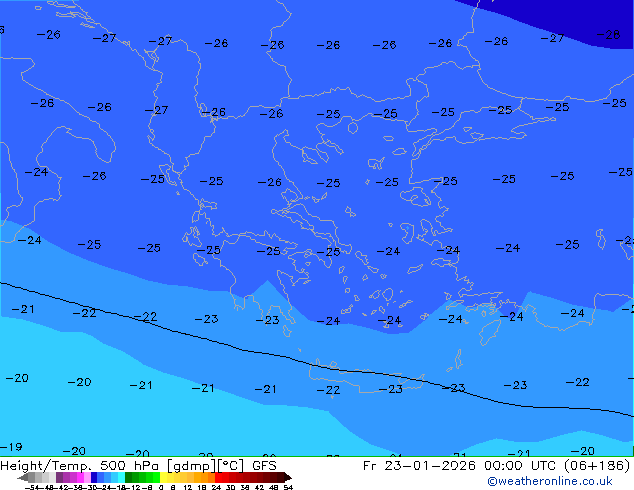Select the bright yellow legend swatch
This screenshot has width=634, height=490.
coord(163,477)
